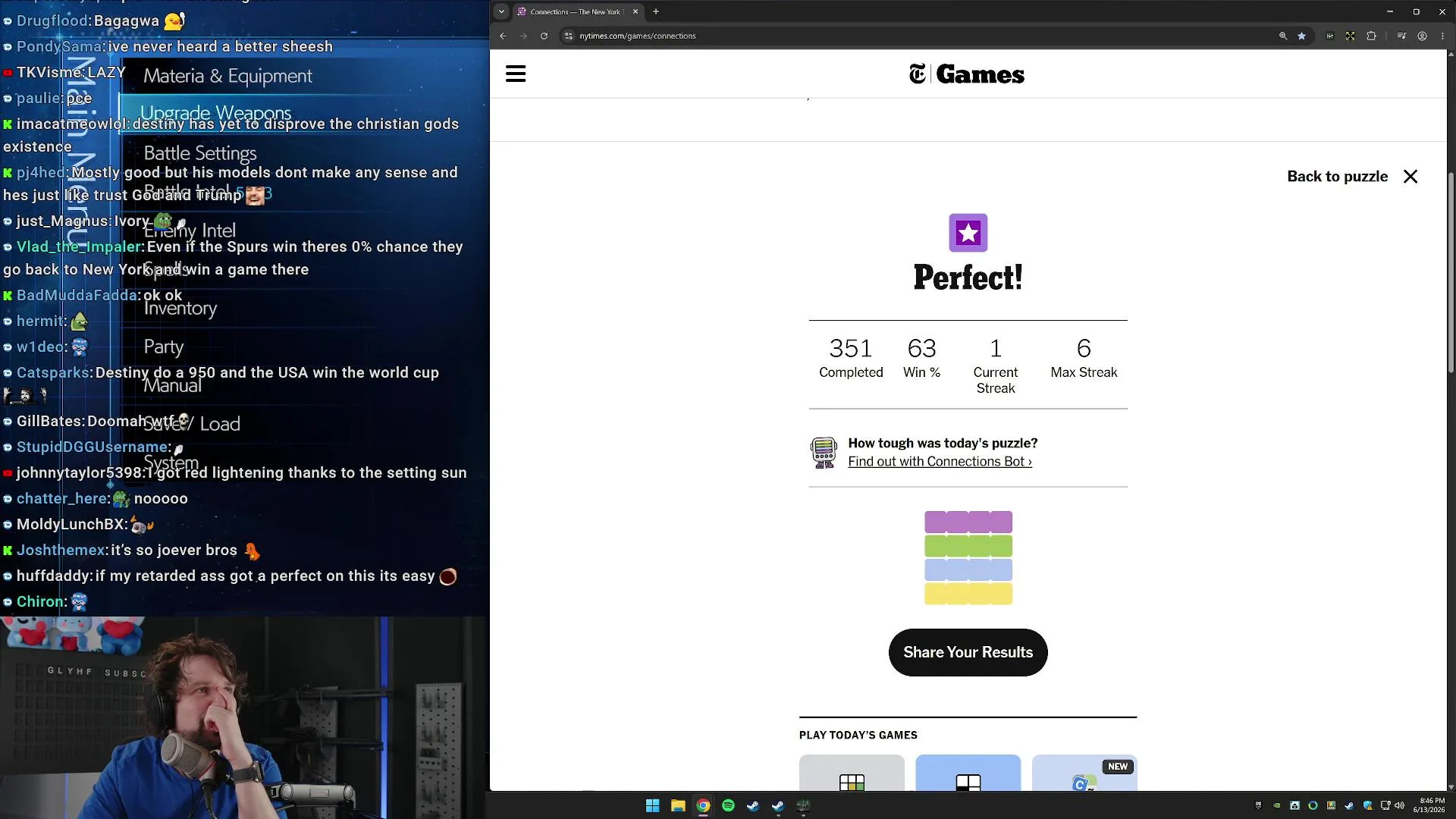Click the Connections Bot robot icon

tap(824, 453)
